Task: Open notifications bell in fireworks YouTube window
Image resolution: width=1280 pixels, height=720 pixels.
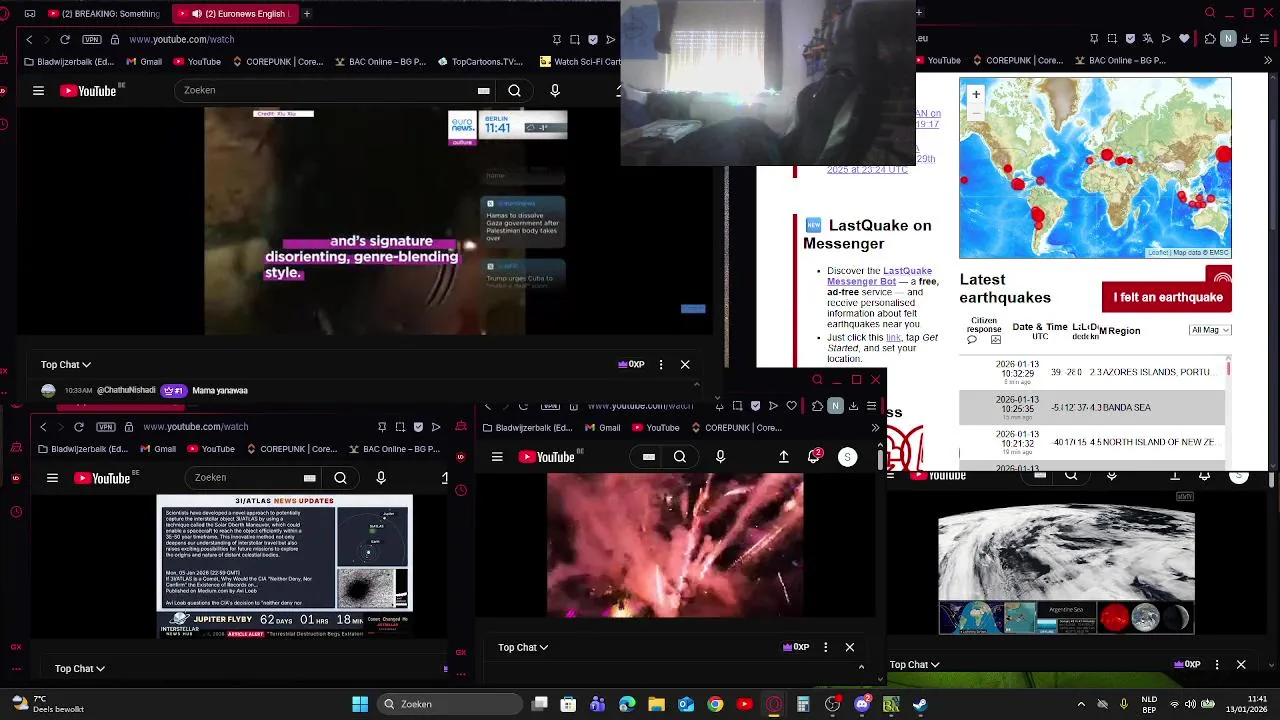Action: (x=814, y=457)
